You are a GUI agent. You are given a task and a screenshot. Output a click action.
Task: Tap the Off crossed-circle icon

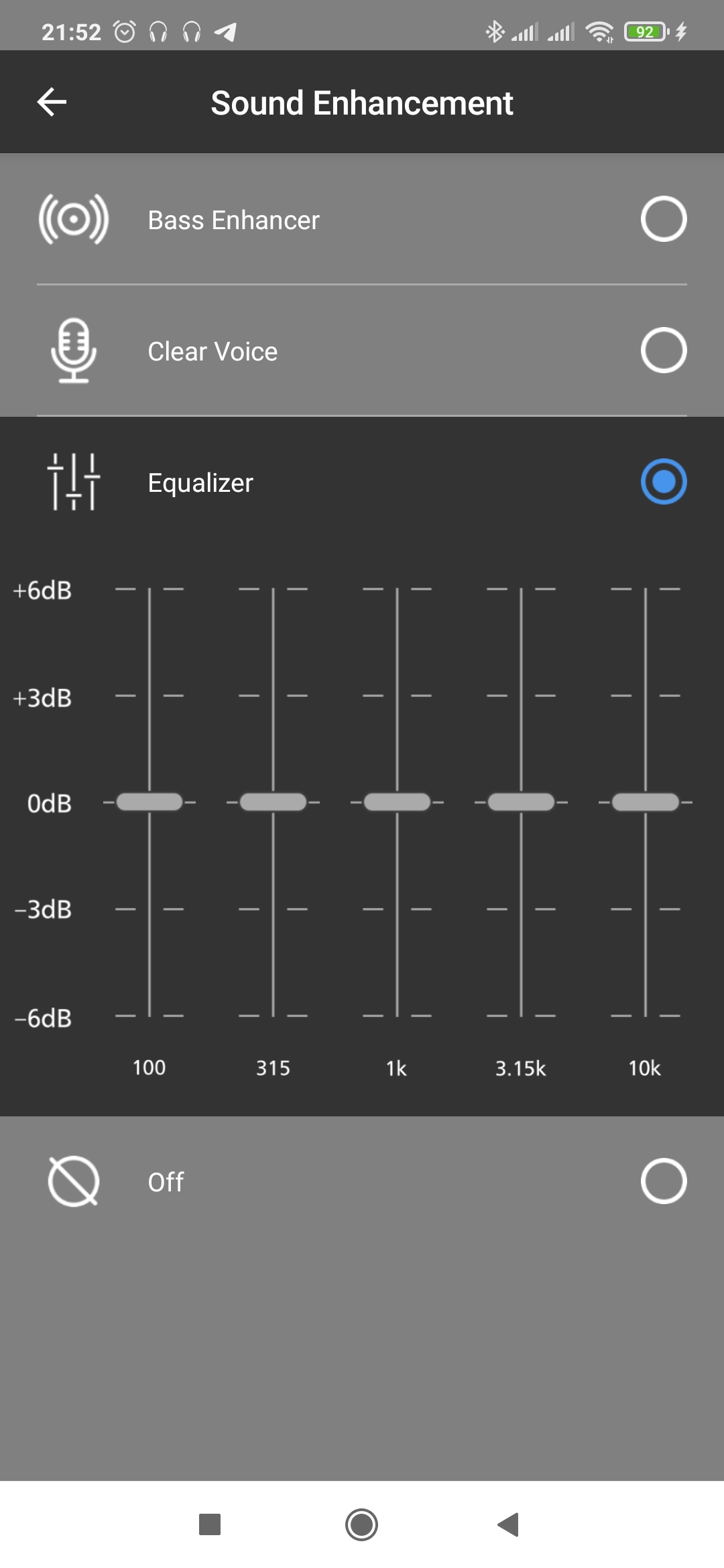[x=74, y=1181]
